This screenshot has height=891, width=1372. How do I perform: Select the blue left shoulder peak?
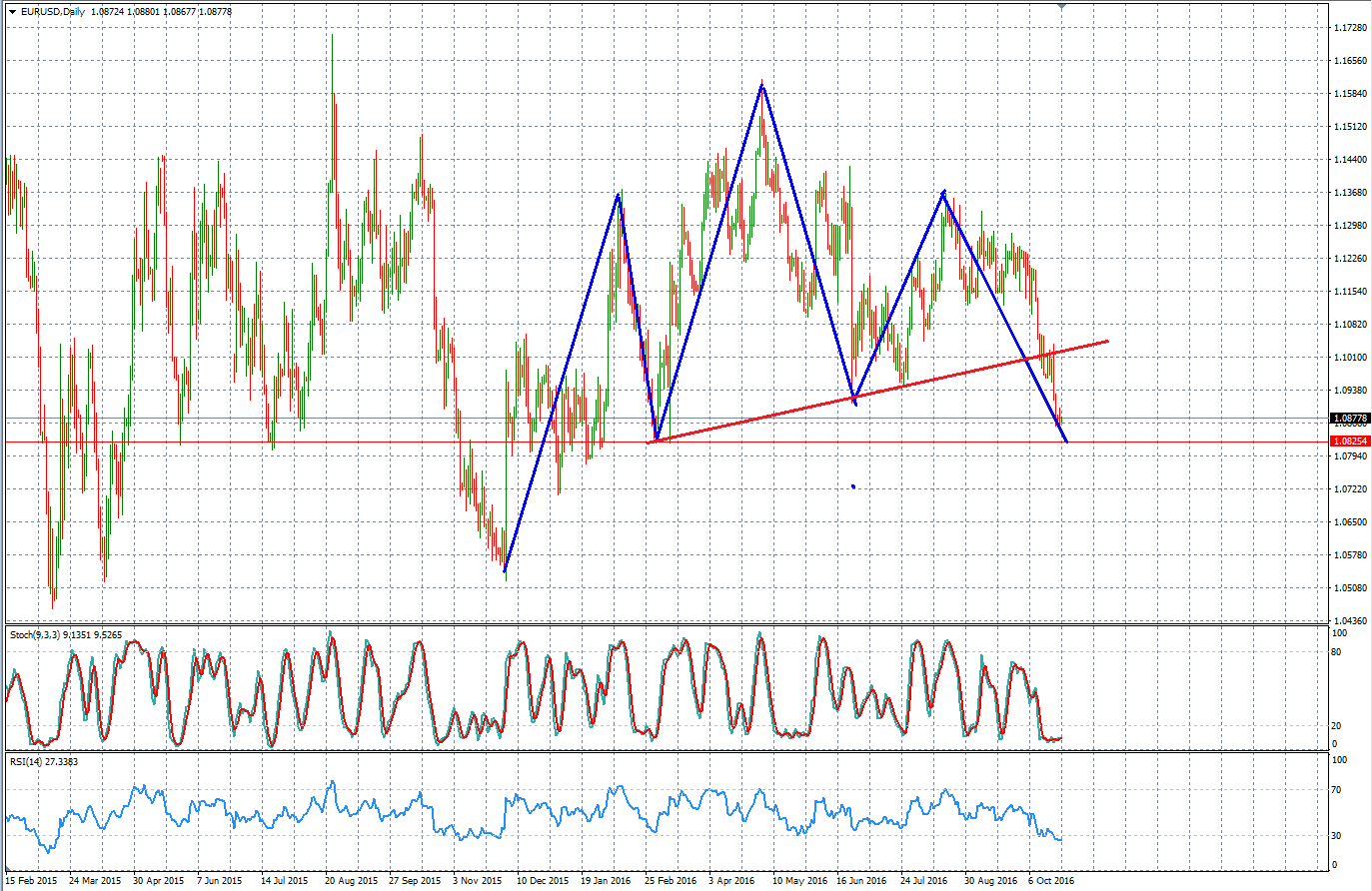tap(620, 194)
